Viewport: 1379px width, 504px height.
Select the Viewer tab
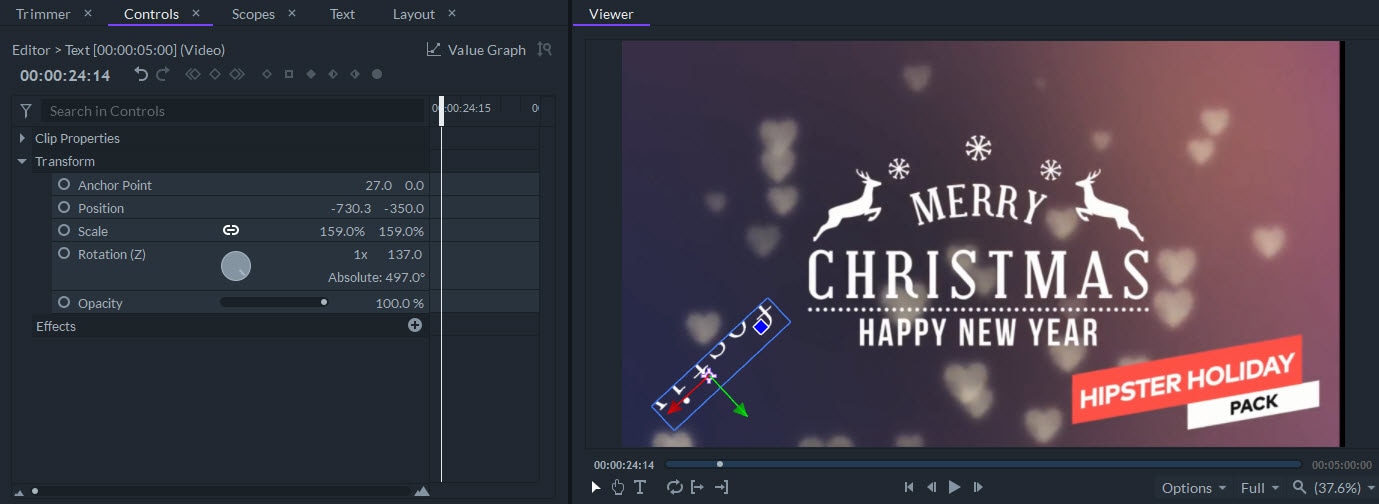[x=611, y=14]
